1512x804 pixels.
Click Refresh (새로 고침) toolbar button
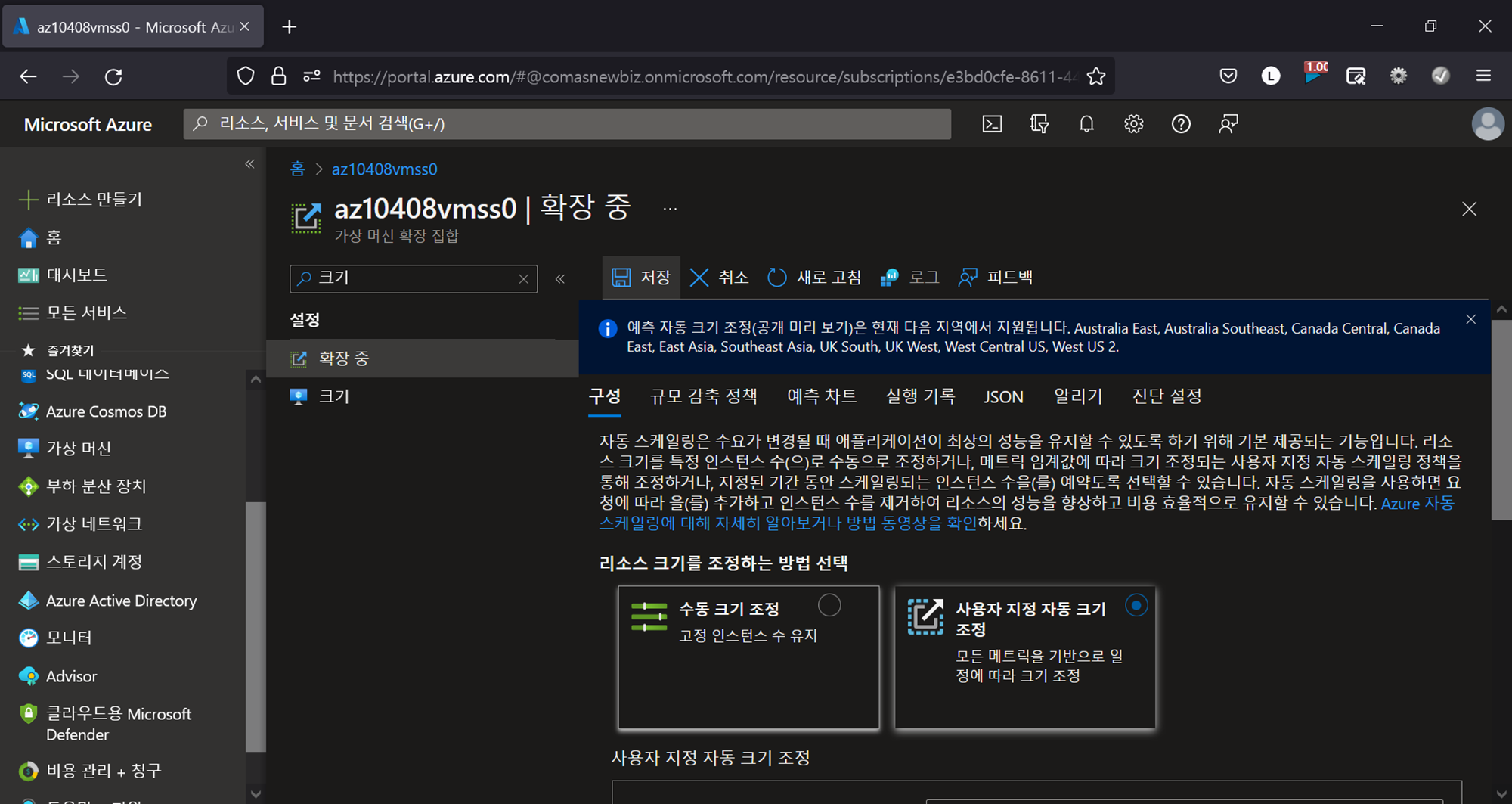click(815, 278)
